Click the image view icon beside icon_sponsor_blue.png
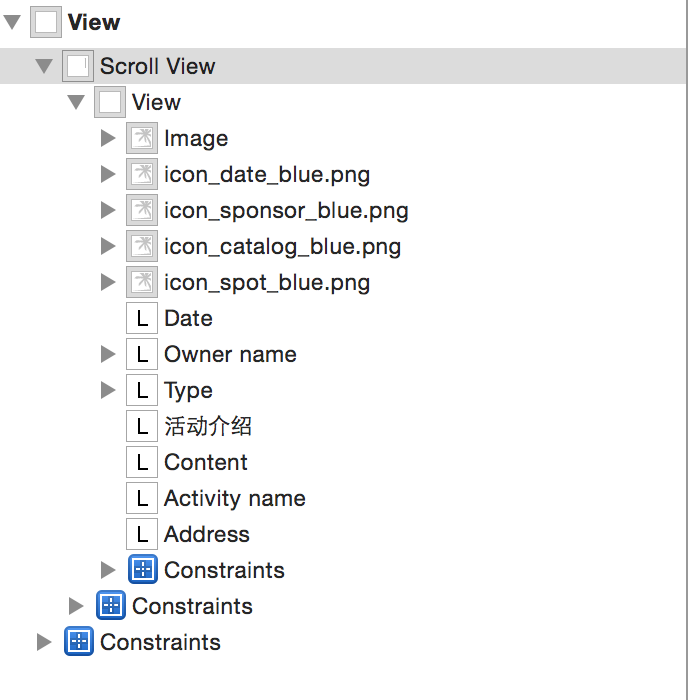Viewport: 700px width, 700px height. click(142, 210)
